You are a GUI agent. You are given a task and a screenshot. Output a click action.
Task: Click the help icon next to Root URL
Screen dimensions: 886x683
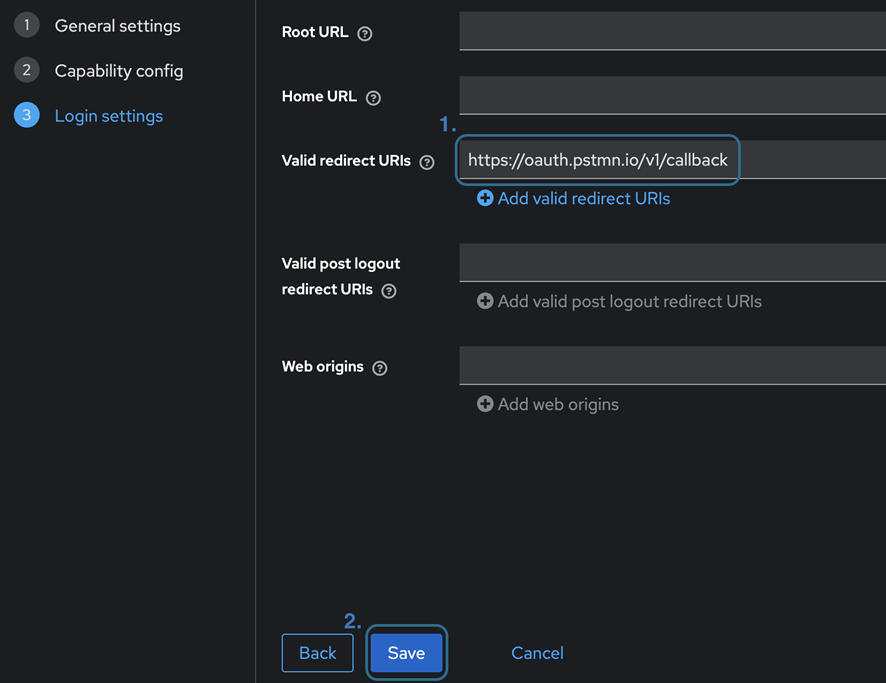coord(365,33)
